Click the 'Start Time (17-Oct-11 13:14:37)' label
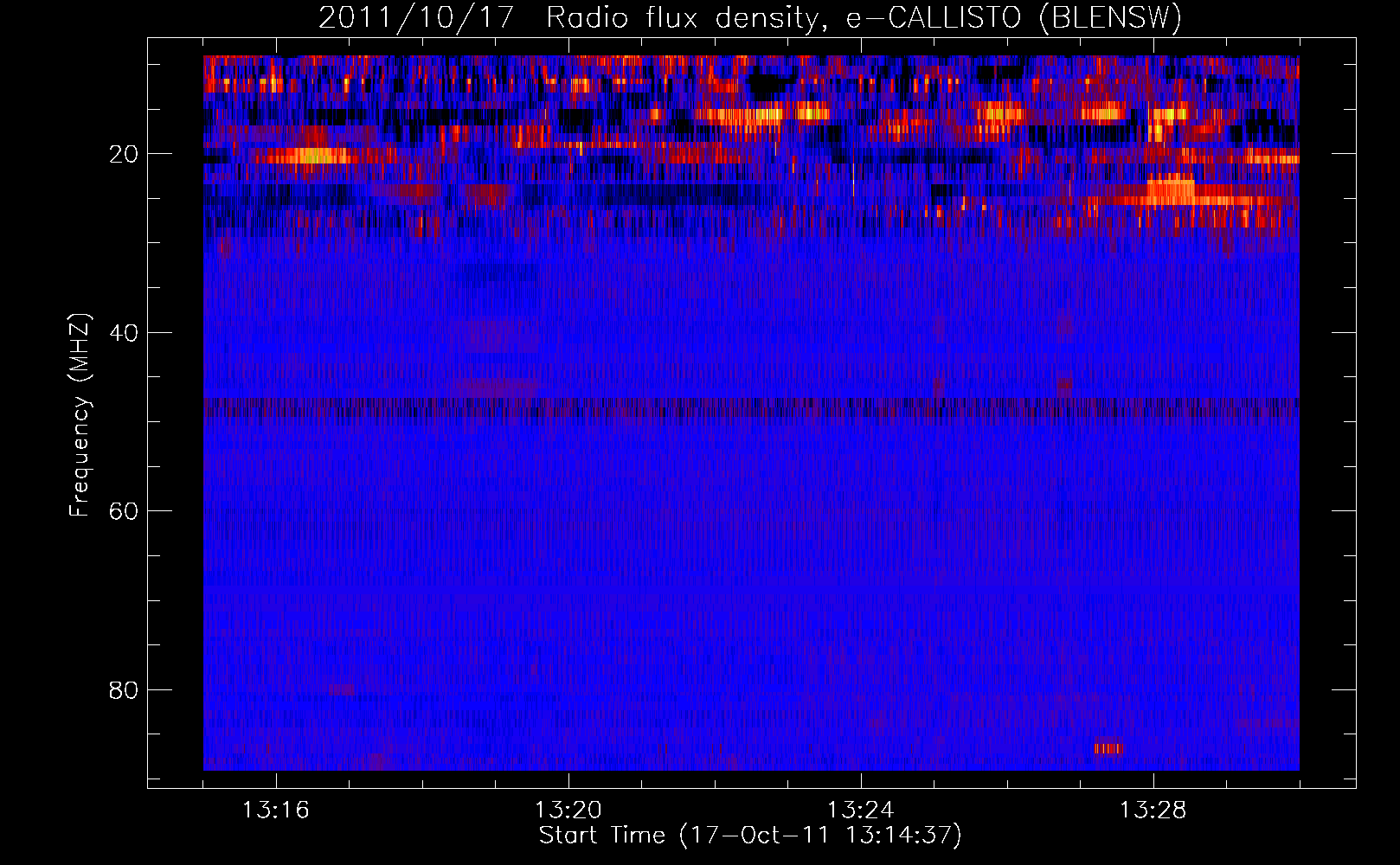Viewport: 1400px width, 865px height. coord(750,836)
